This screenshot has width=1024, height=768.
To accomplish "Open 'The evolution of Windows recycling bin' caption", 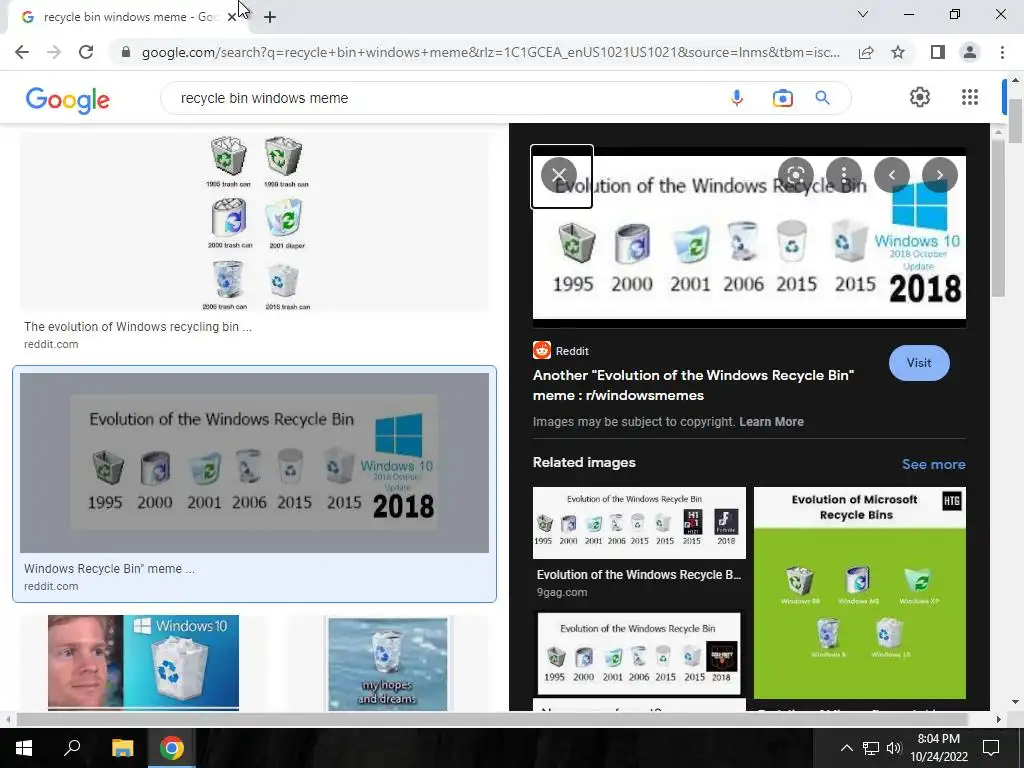I will [x=138, y=327].
